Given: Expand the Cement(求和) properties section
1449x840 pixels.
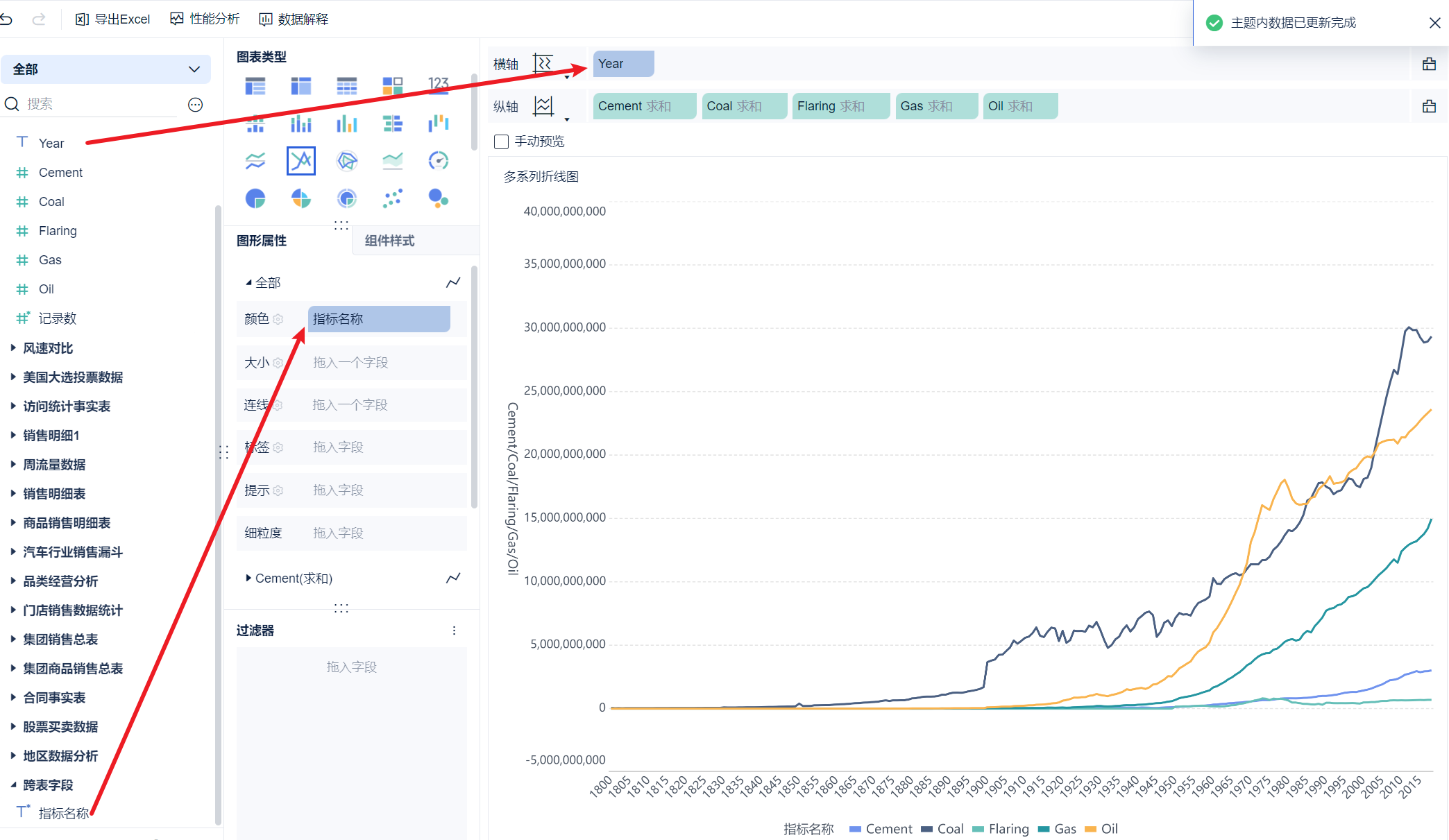Looking at the screenshot, I should 248,578.
